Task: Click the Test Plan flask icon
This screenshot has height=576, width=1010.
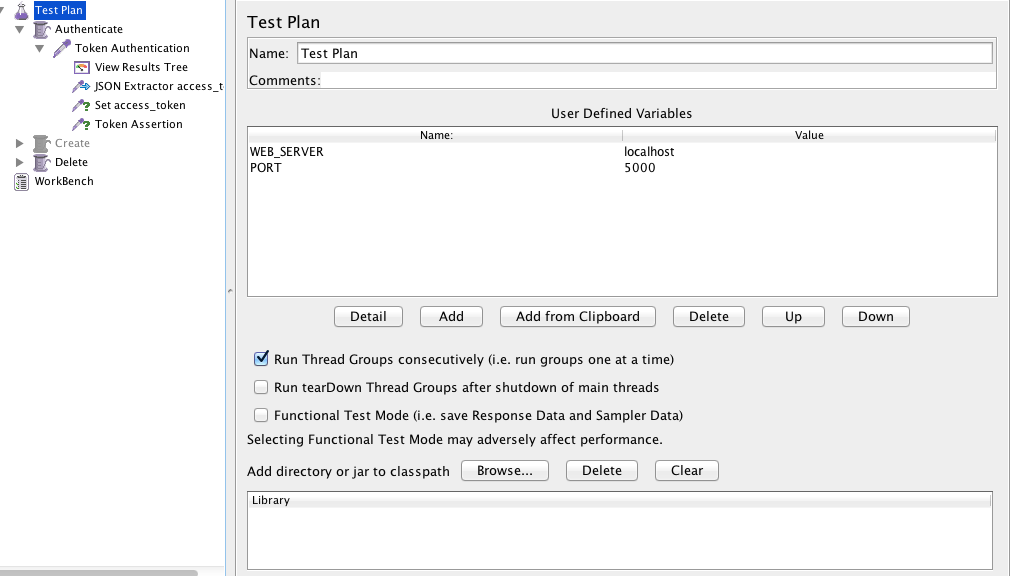Action: 21,10
